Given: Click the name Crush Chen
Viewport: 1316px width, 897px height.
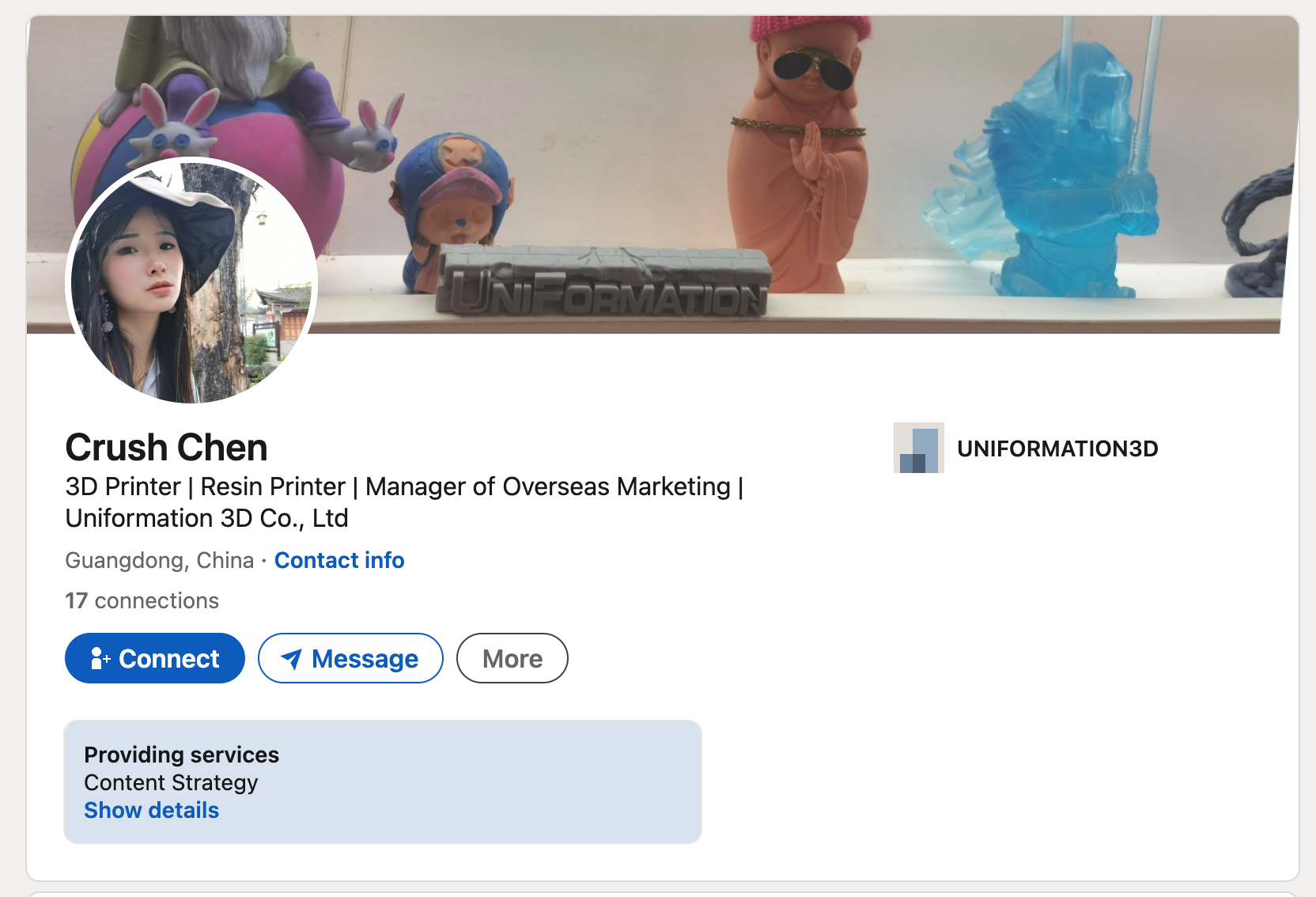Looking at the screenshot, I should [x=167, y=448].
